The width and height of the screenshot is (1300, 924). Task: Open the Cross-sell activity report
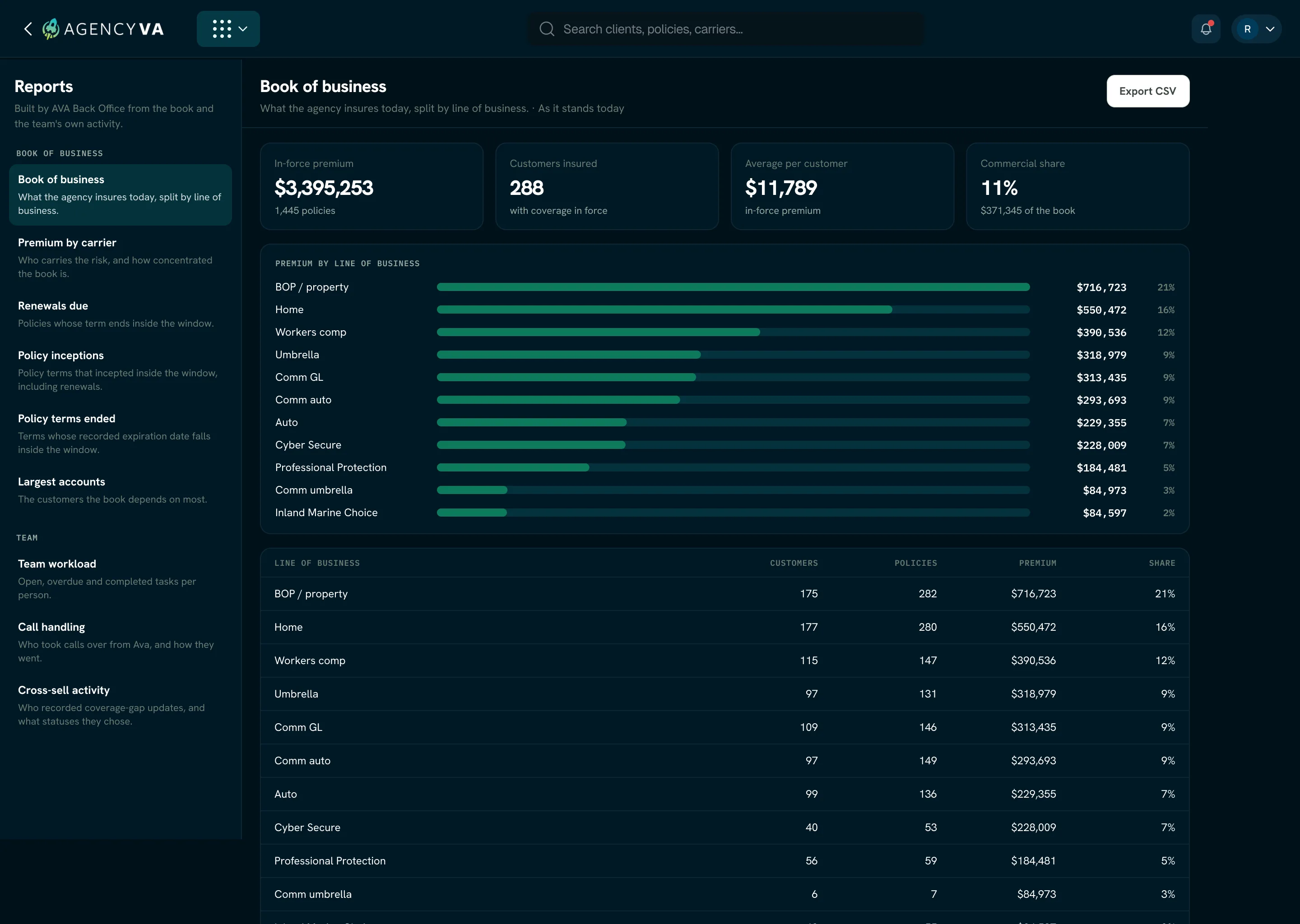pyautogui.click(x=121, y=705)
